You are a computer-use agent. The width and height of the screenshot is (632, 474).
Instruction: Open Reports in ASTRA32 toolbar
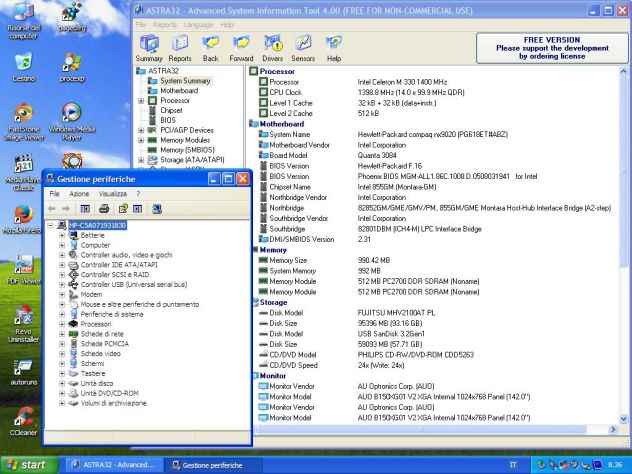click(x=180, y=48)
